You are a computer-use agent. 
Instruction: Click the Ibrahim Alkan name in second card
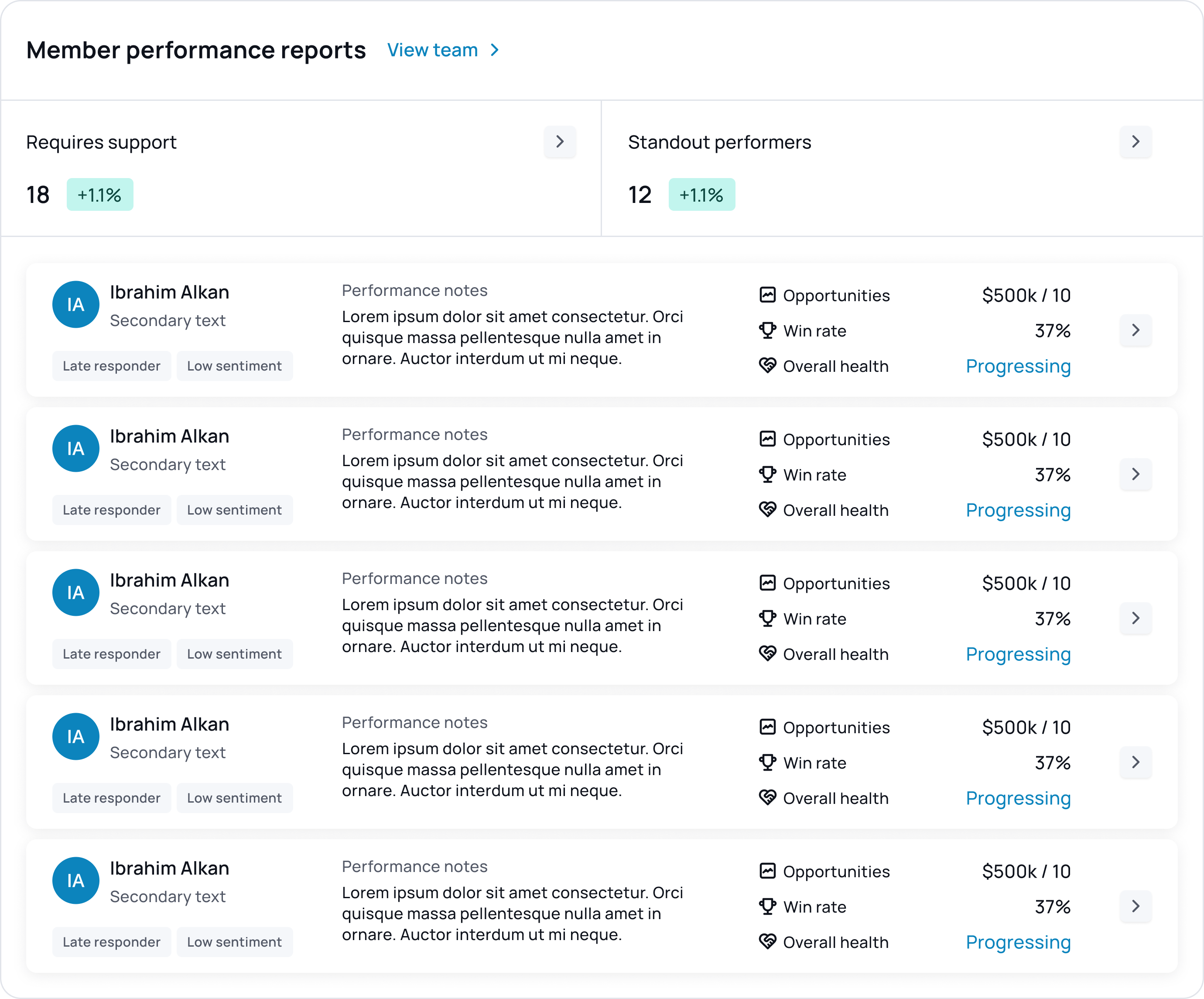[x=169, y=436]
